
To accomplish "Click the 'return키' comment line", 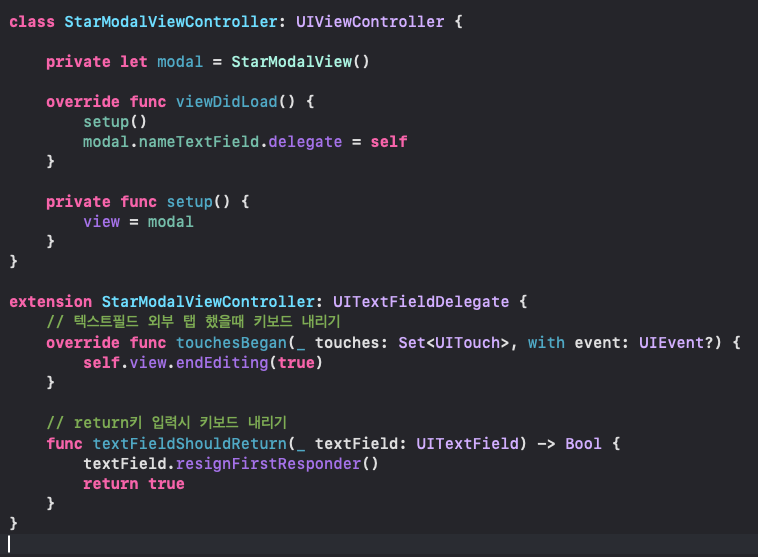I will pyautogui.click(x=167, y=423).
